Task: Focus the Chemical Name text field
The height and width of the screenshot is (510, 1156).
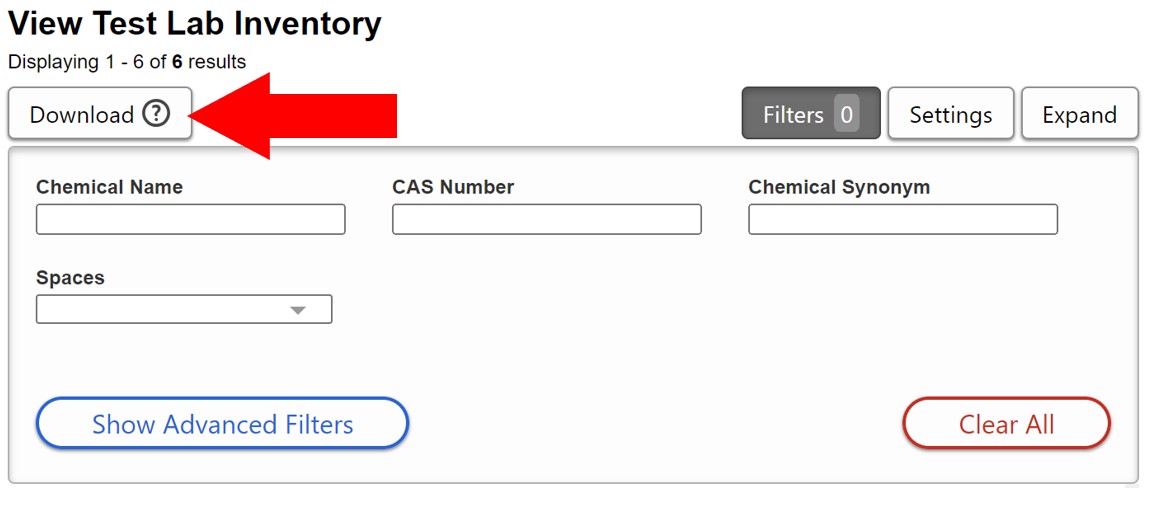Action: coord(190,219)
